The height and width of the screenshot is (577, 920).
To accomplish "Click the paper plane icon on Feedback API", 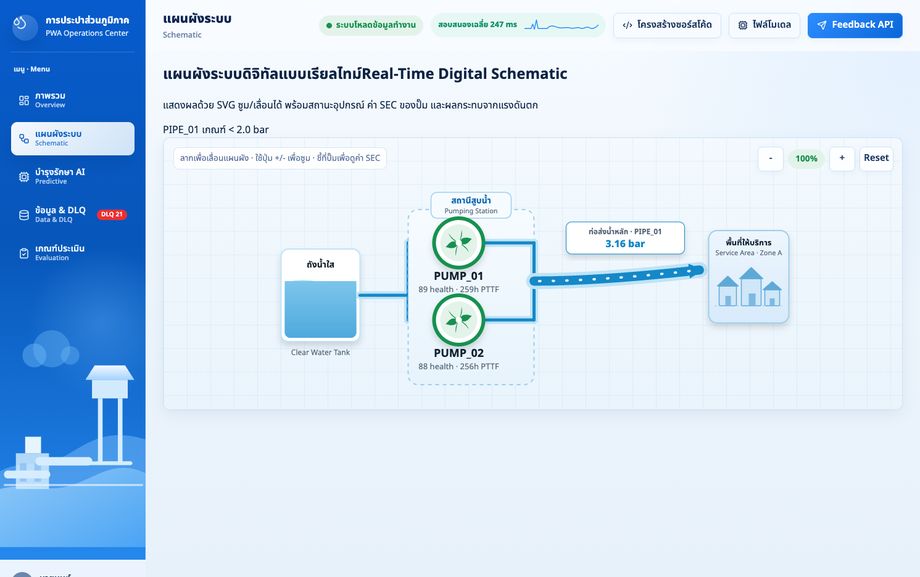I will tap(822, 25).
